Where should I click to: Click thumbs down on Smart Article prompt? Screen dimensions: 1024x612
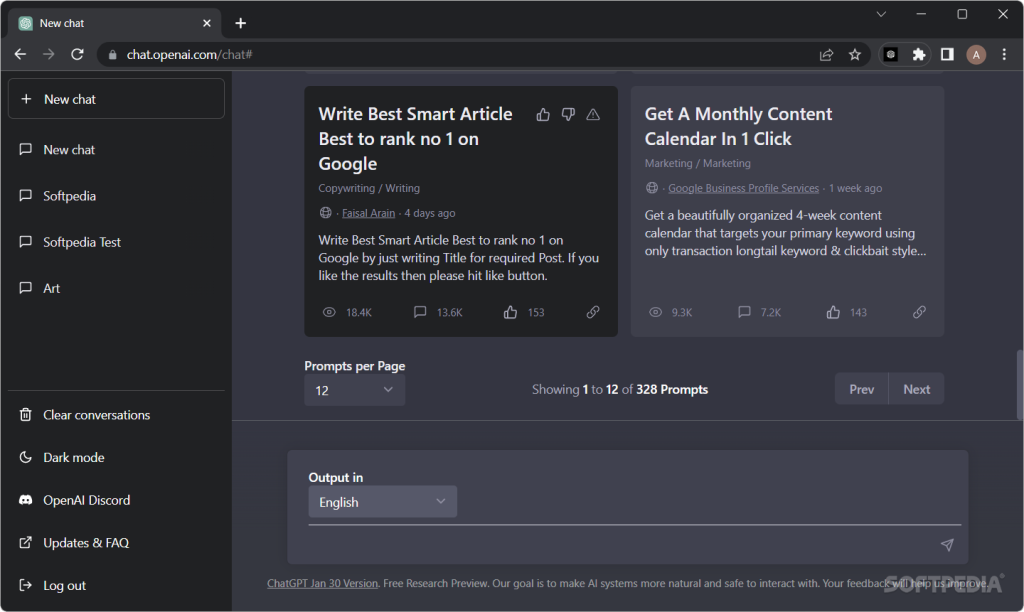[568, 115]
